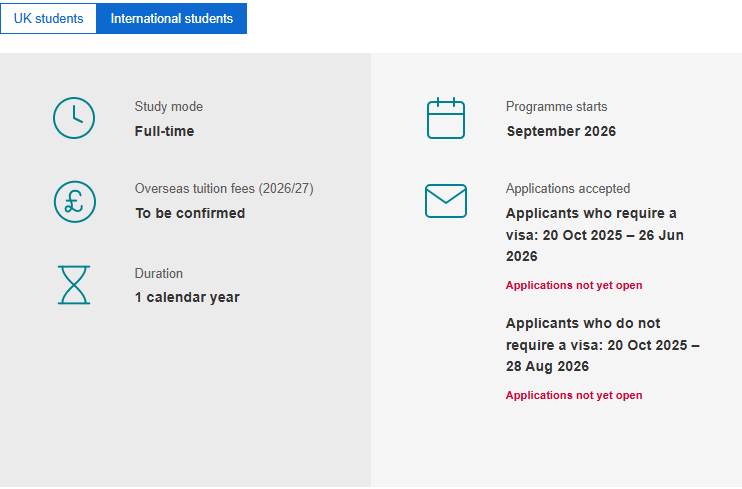Click the 1 calendar year duration text
This screenshot has width=742, height=489.
[187, 297]
